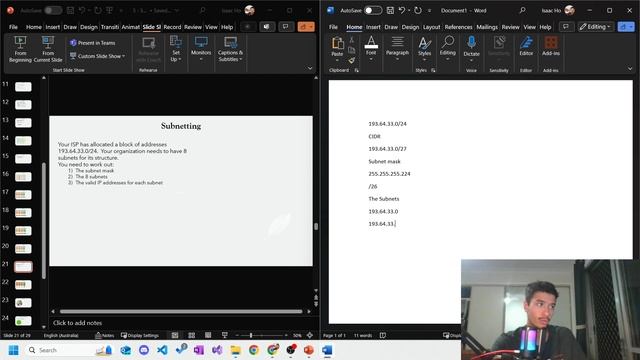Switch to Word Insert tab
The height and width of the screenshot is (360, 640).
tap(373, 27)
